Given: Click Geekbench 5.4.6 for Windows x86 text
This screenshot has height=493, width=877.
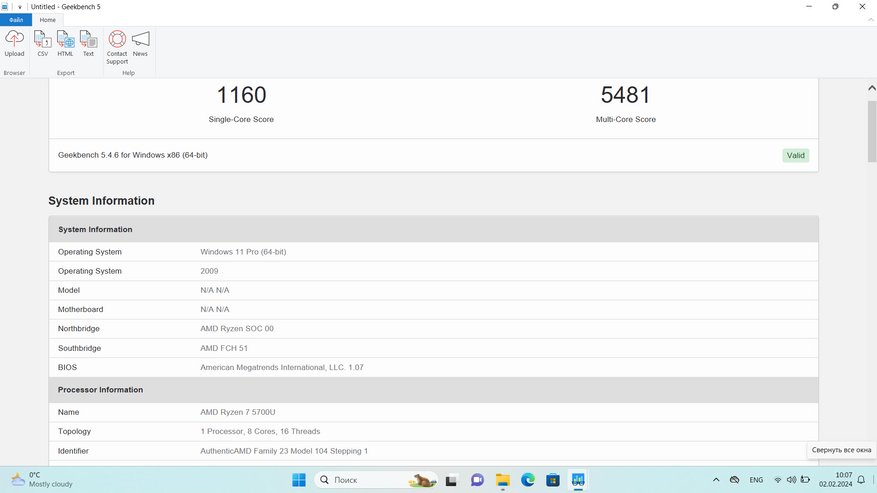Looking at the screenshot, I should (133, 155).
